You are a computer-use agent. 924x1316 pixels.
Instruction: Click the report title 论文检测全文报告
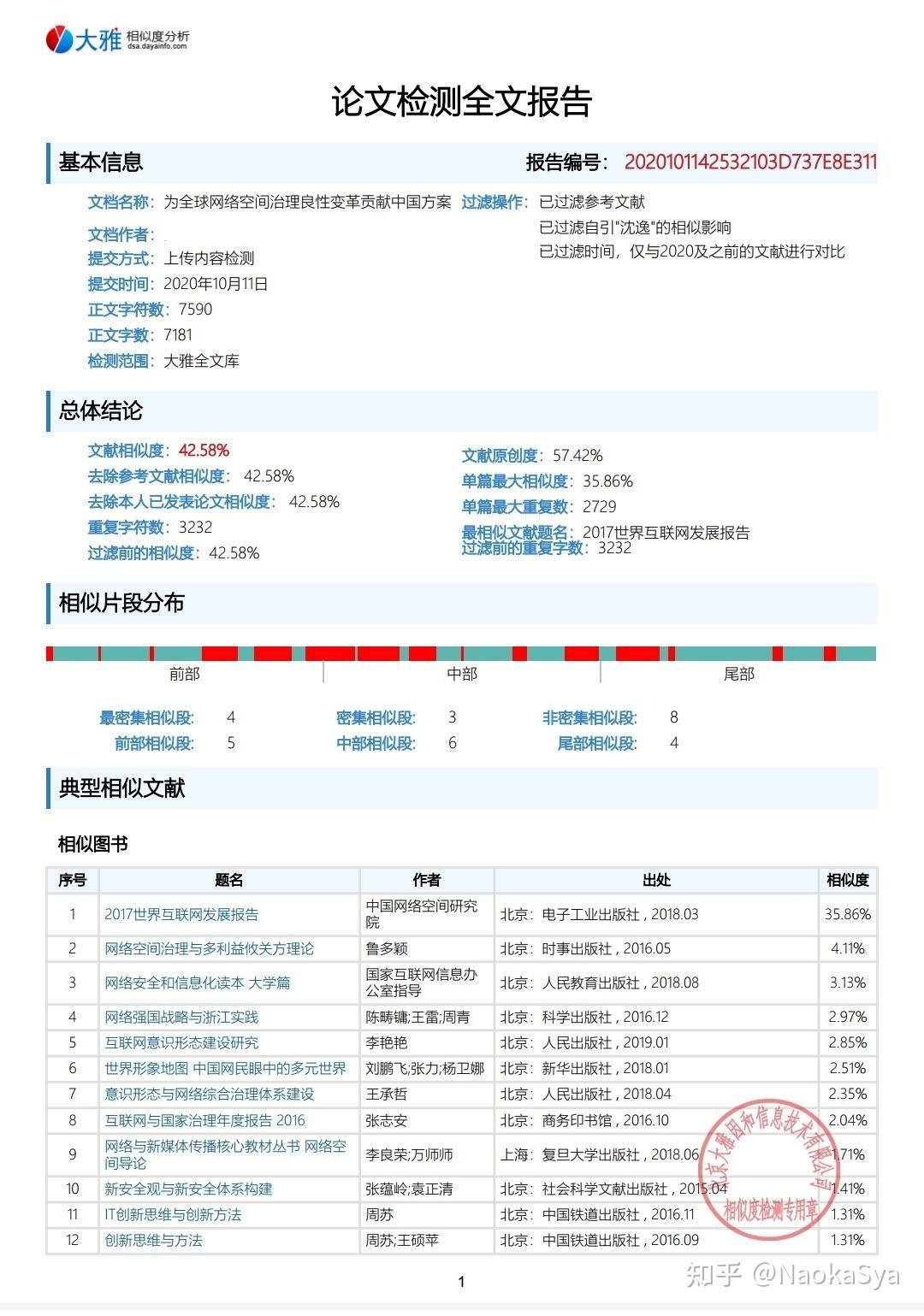tap(462, 101)
